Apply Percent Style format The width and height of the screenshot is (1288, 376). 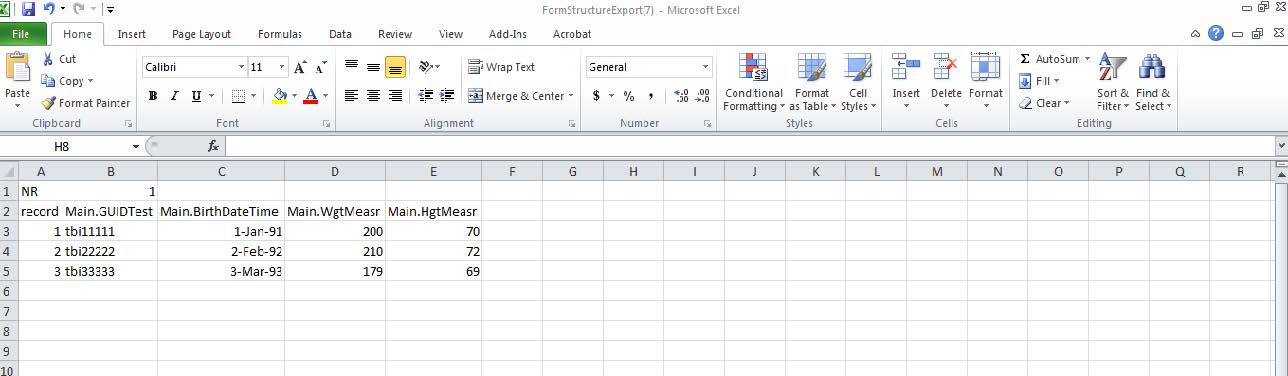click(629, 96)
